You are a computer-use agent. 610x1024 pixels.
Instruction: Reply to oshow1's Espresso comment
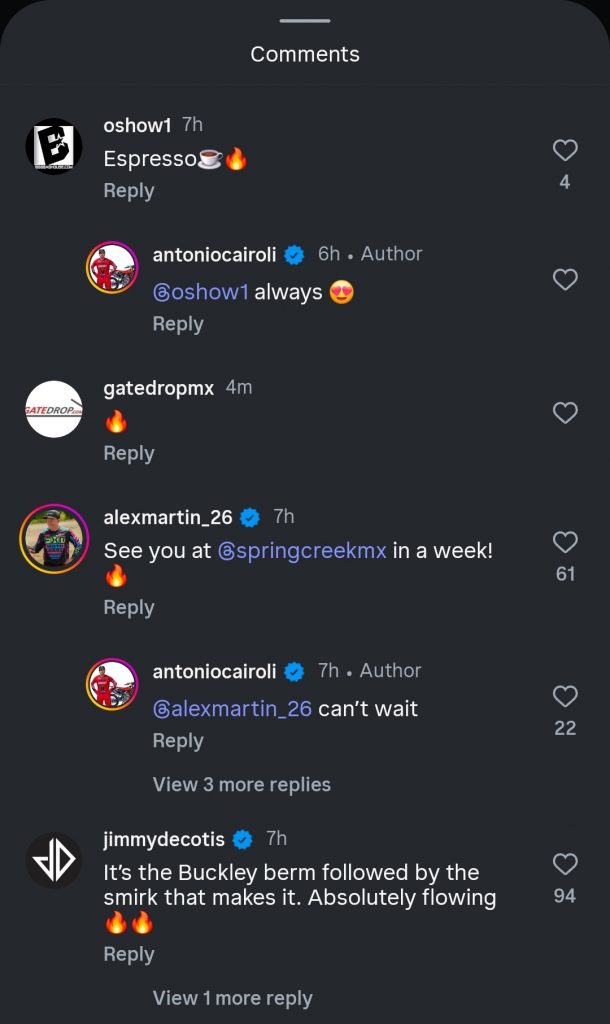pyautogui.click(x=129, y=191)
